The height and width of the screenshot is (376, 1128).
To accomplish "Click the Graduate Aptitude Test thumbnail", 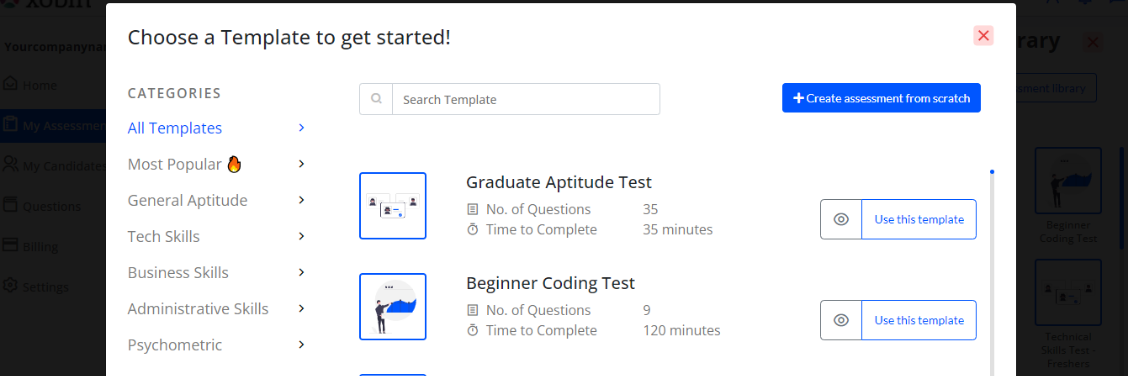I will pyautogui.click(x=393, y=206).
